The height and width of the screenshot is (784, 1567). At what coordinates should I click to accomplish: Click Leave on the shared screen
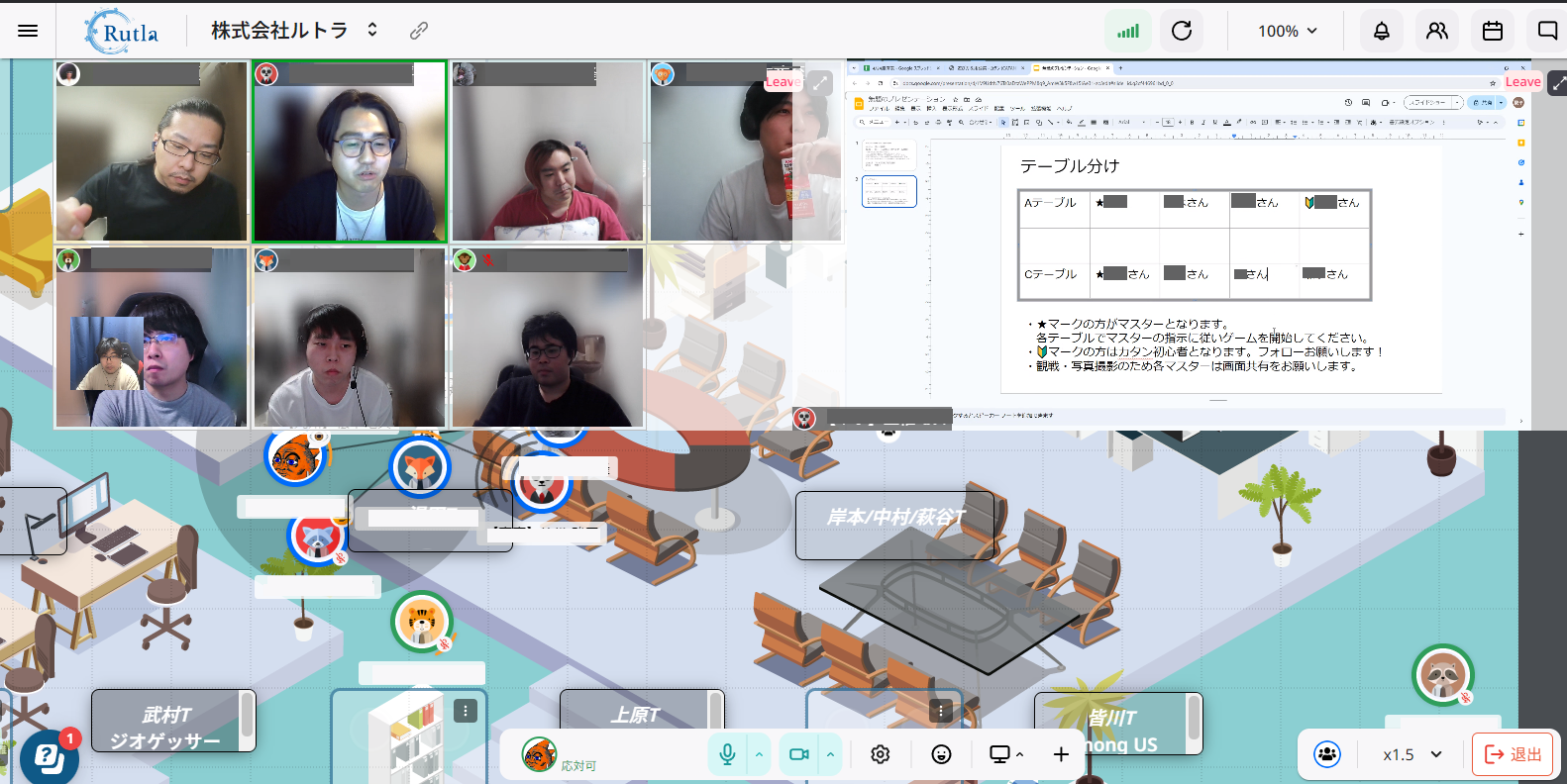(x=1522, y=82)
